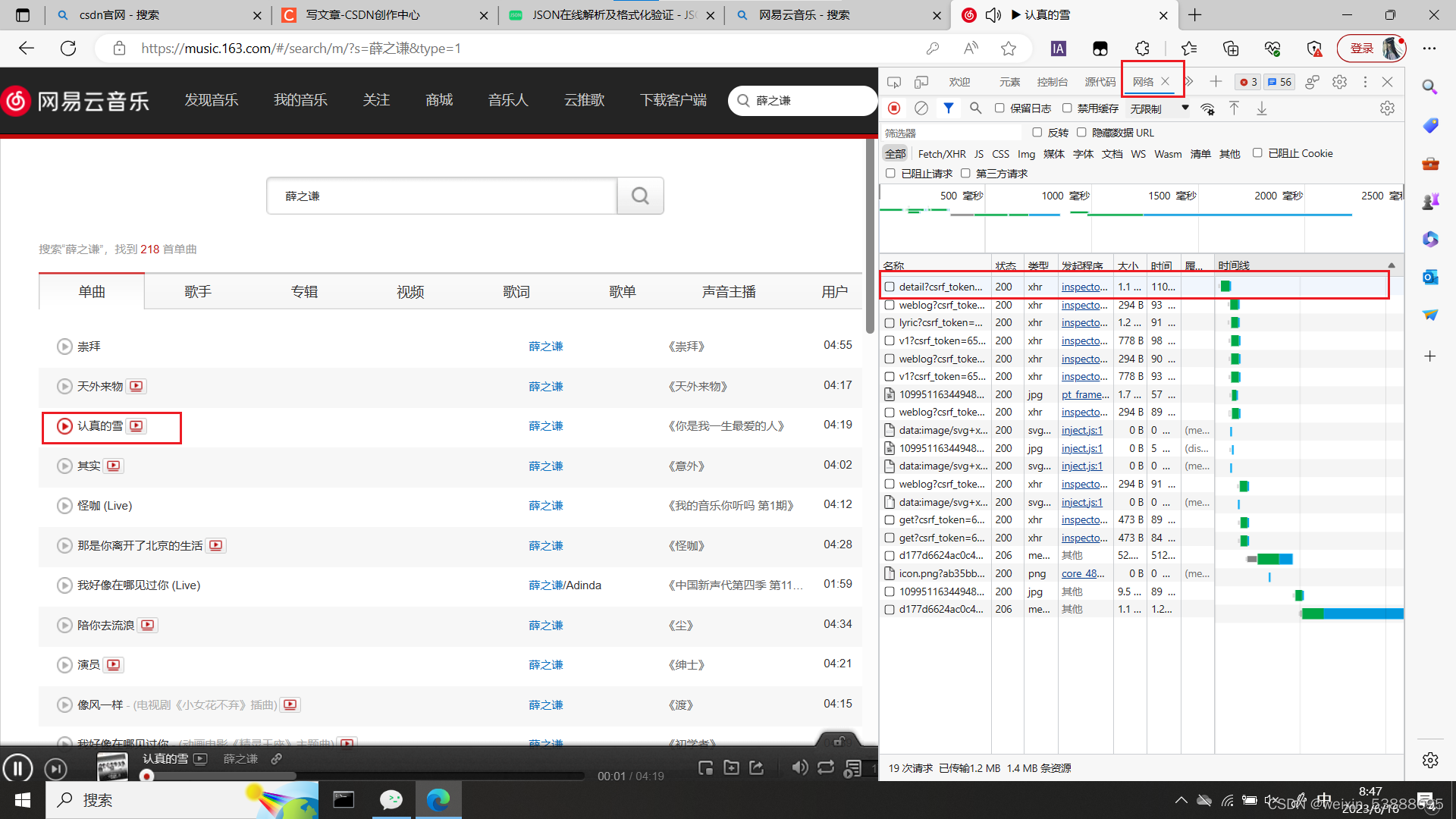Stop recording the network log
Image resolution: width=1456 pixels, height=819 pixels.
click(894, 108)
